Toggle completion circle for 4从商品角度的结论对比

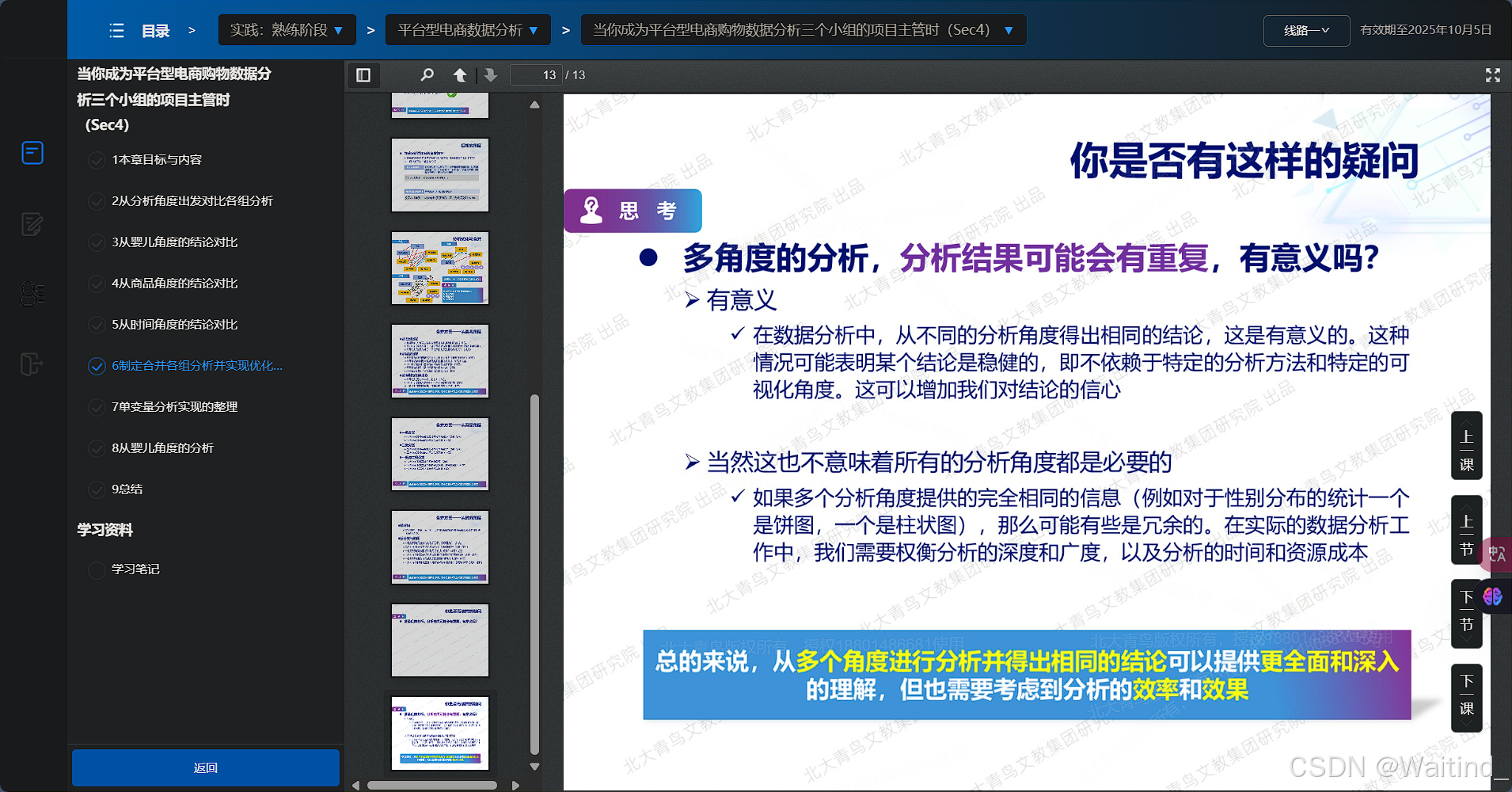coord(97,284)
